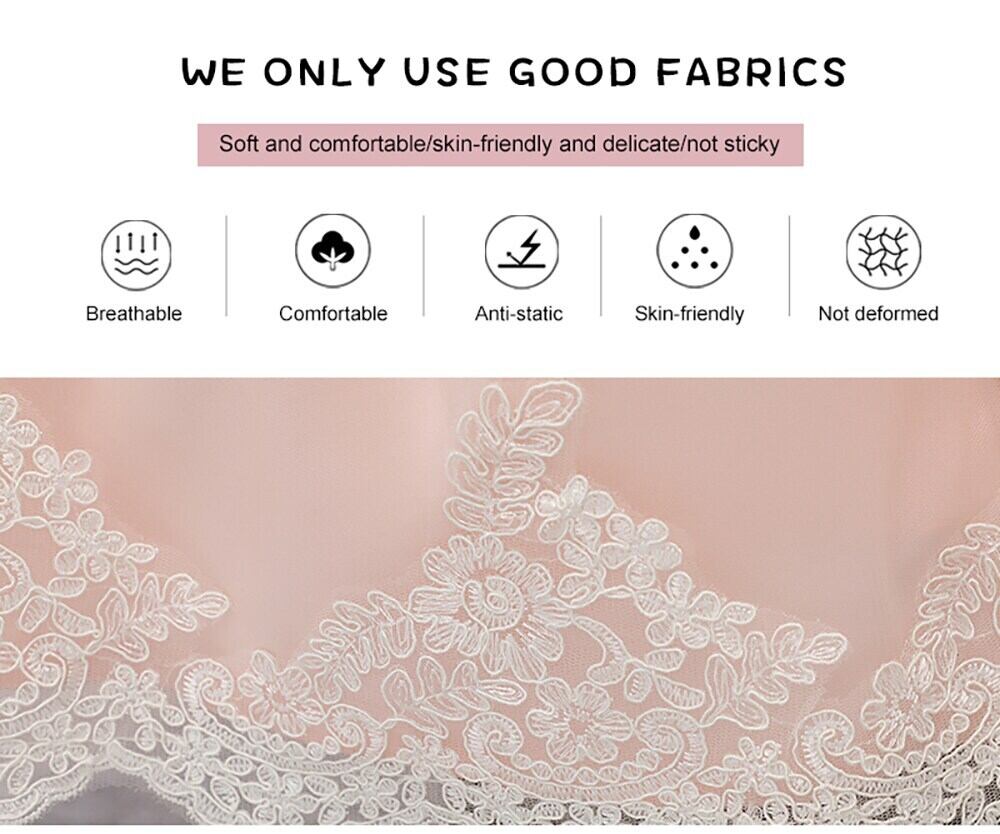This screenshot has width=1000, height=834.
Task: Select the Anti-static label
Action: [518, 314]
